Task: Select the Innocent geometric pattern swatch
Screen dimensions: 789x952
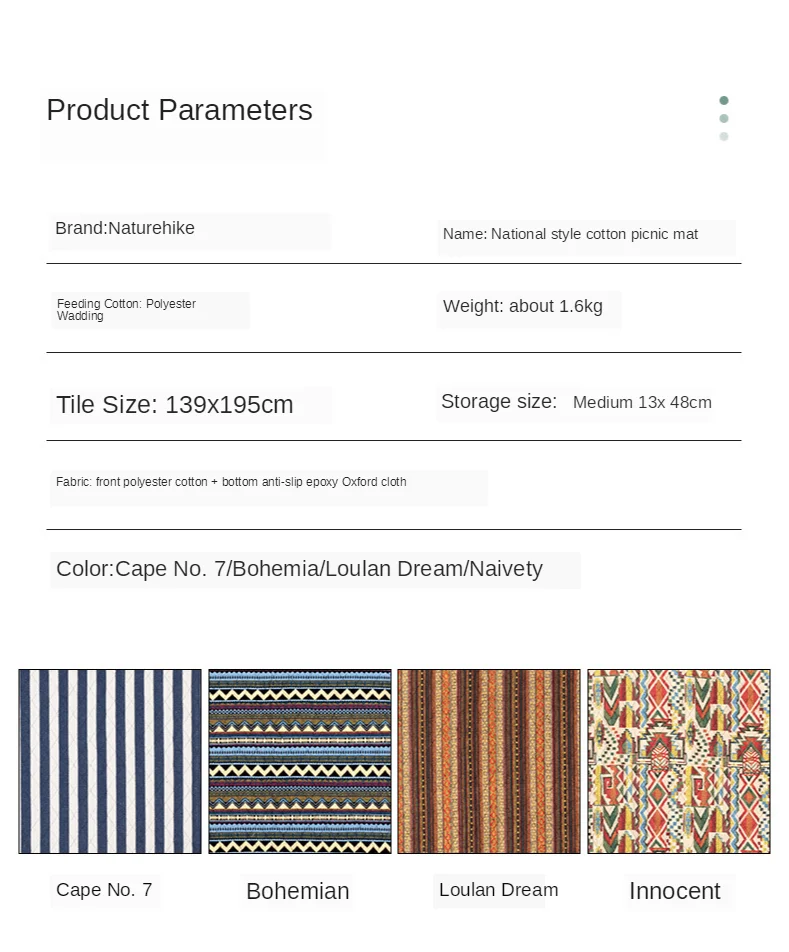Action: tap(679, 761)
